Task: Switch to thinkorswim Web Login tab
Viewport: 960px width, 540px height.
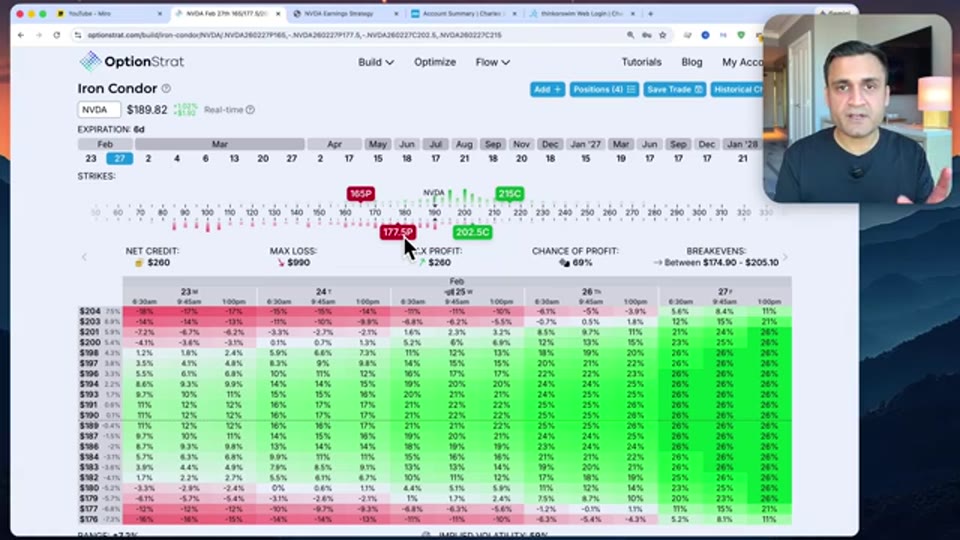Action: pos(580,13)
